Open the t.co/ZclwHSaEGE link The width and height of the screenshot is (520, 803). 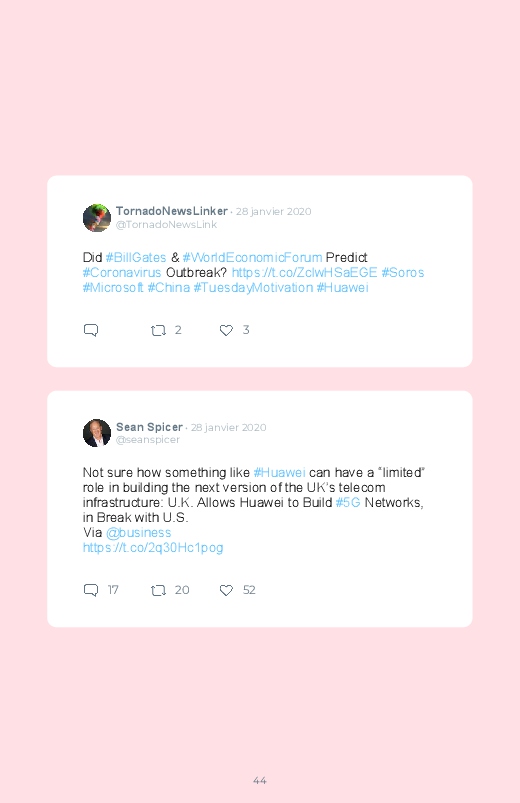[x=304, y=272]
